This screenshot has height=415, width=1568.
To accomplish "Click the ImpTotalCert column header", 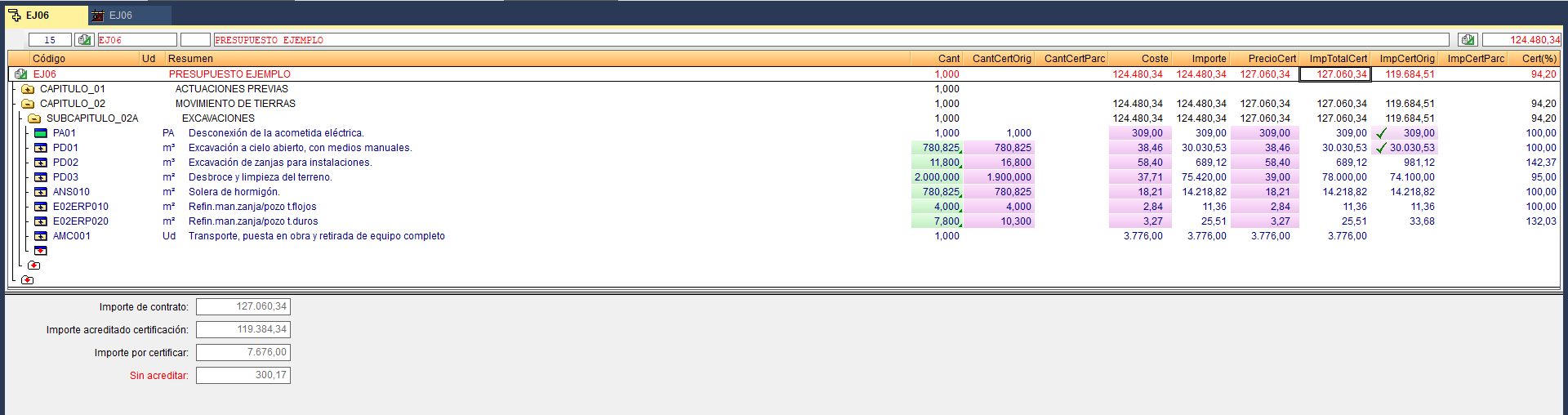I will click(1335, 59).
